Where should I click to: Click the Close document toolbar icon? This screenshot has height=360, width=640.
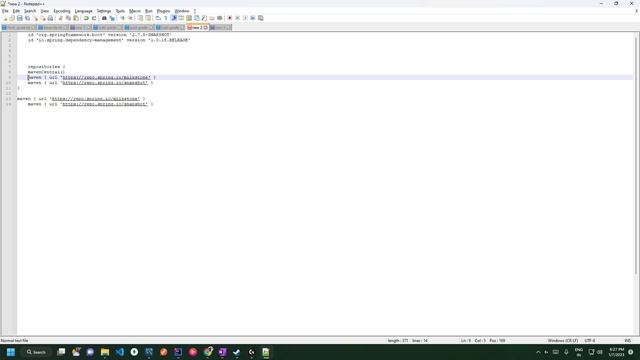(x=35, y=18)
